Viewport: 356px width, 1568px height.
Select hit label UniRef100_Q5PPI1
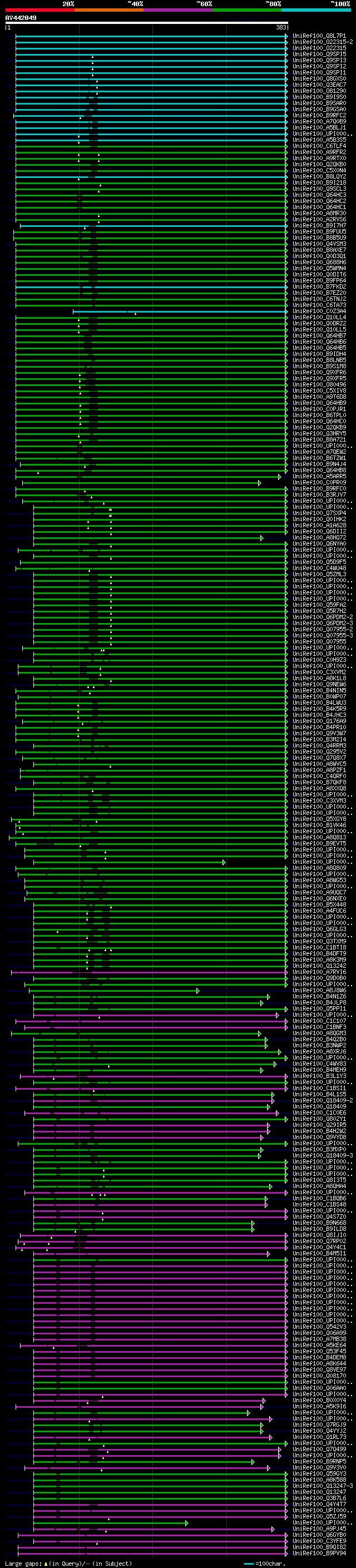tap(319, 1008)
